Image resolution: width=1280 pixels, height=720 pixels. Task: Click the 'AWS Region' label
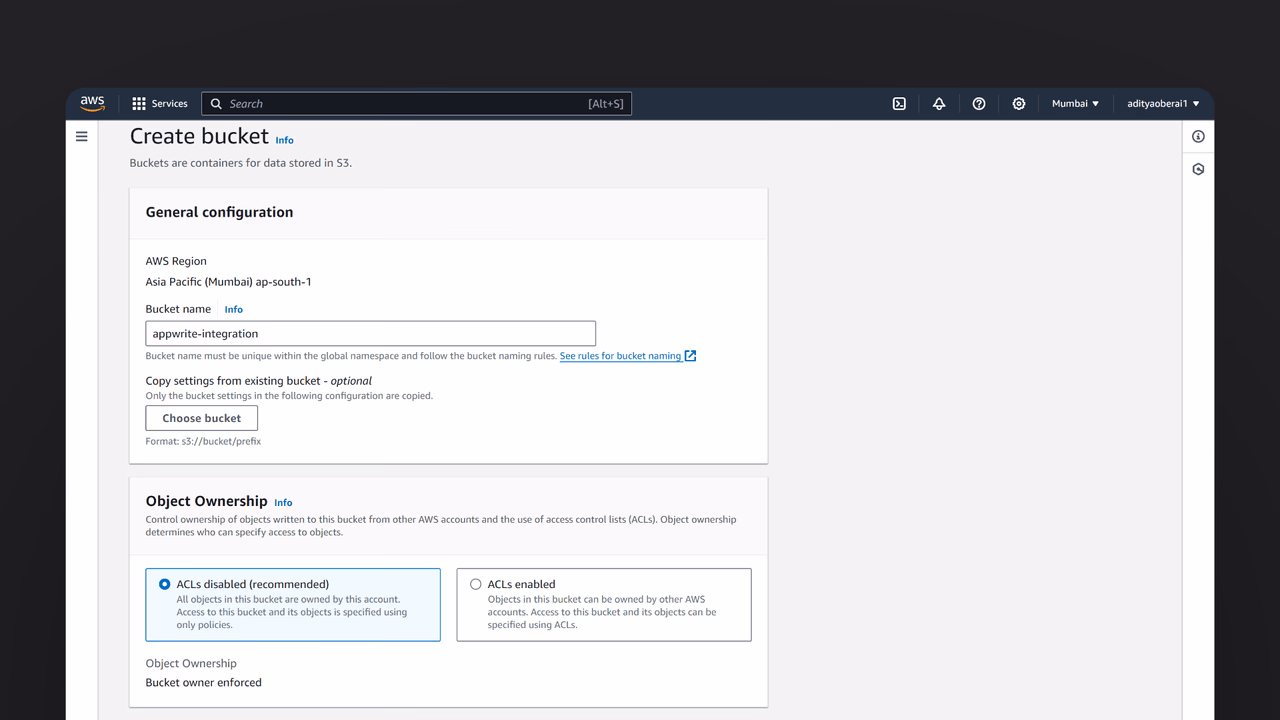click(x=176, y=261)
